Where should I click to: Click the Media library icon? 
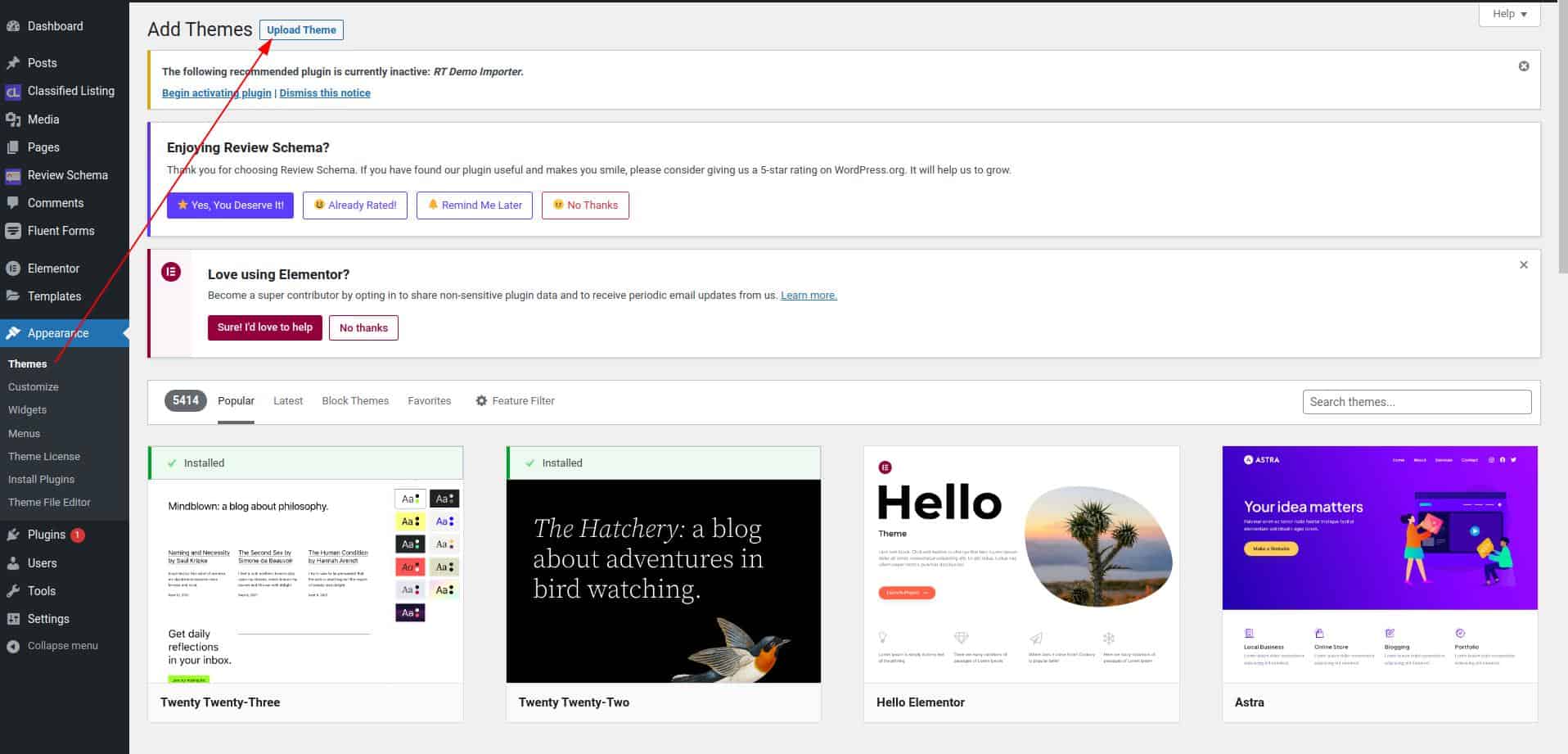(x=13, y=120)
